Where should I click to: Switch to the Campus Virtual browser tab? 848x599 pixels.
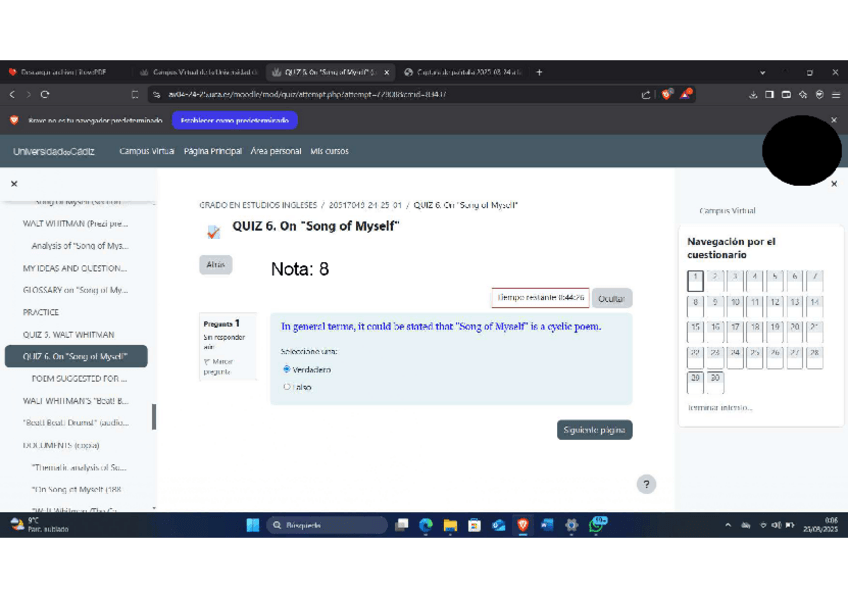pos(200,72)
